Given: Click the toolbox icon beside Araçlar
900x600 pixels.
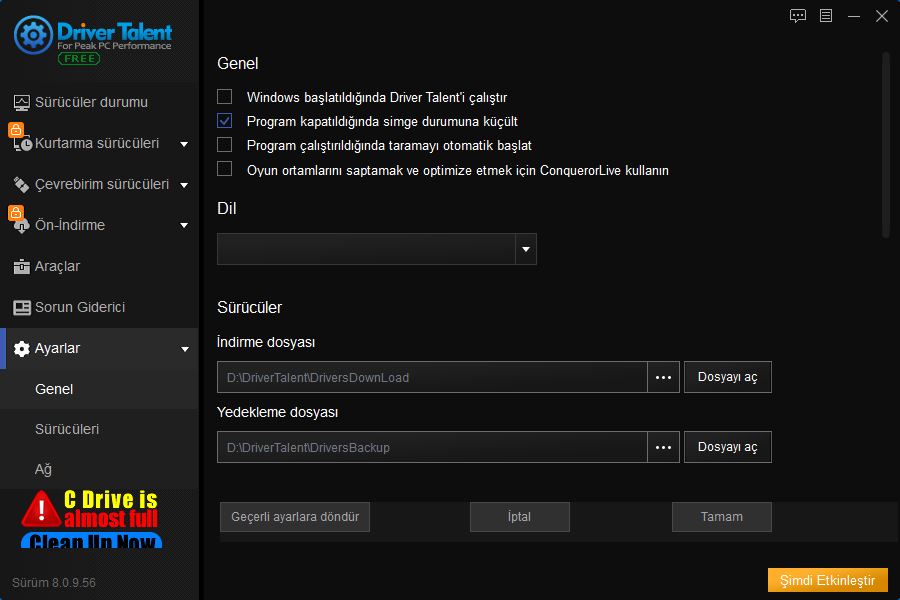Looking at the screenshot, I should point(21,266).
